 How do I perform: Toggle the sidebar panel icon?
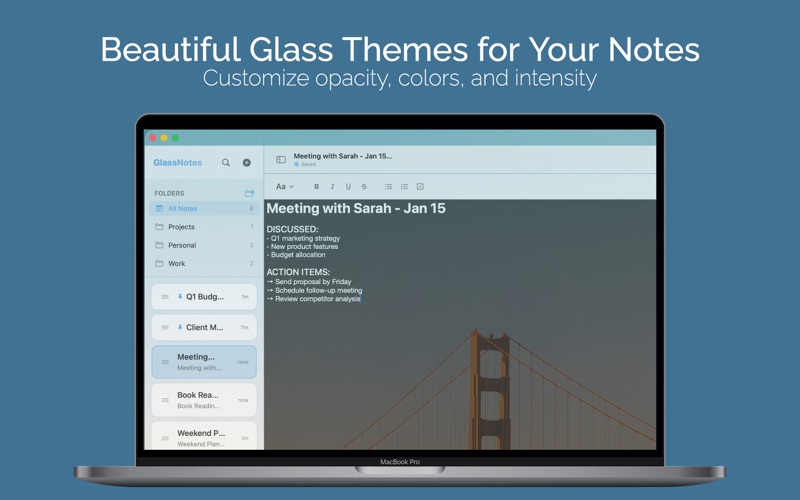281,160
